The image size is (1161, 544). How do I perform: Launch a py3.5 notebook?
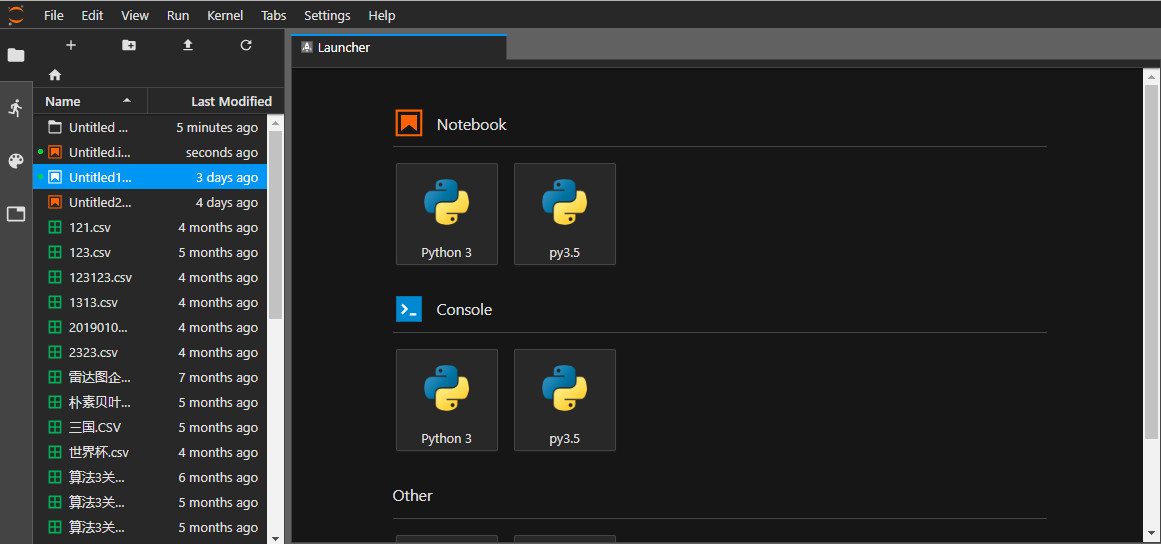(x=564, y=214)
